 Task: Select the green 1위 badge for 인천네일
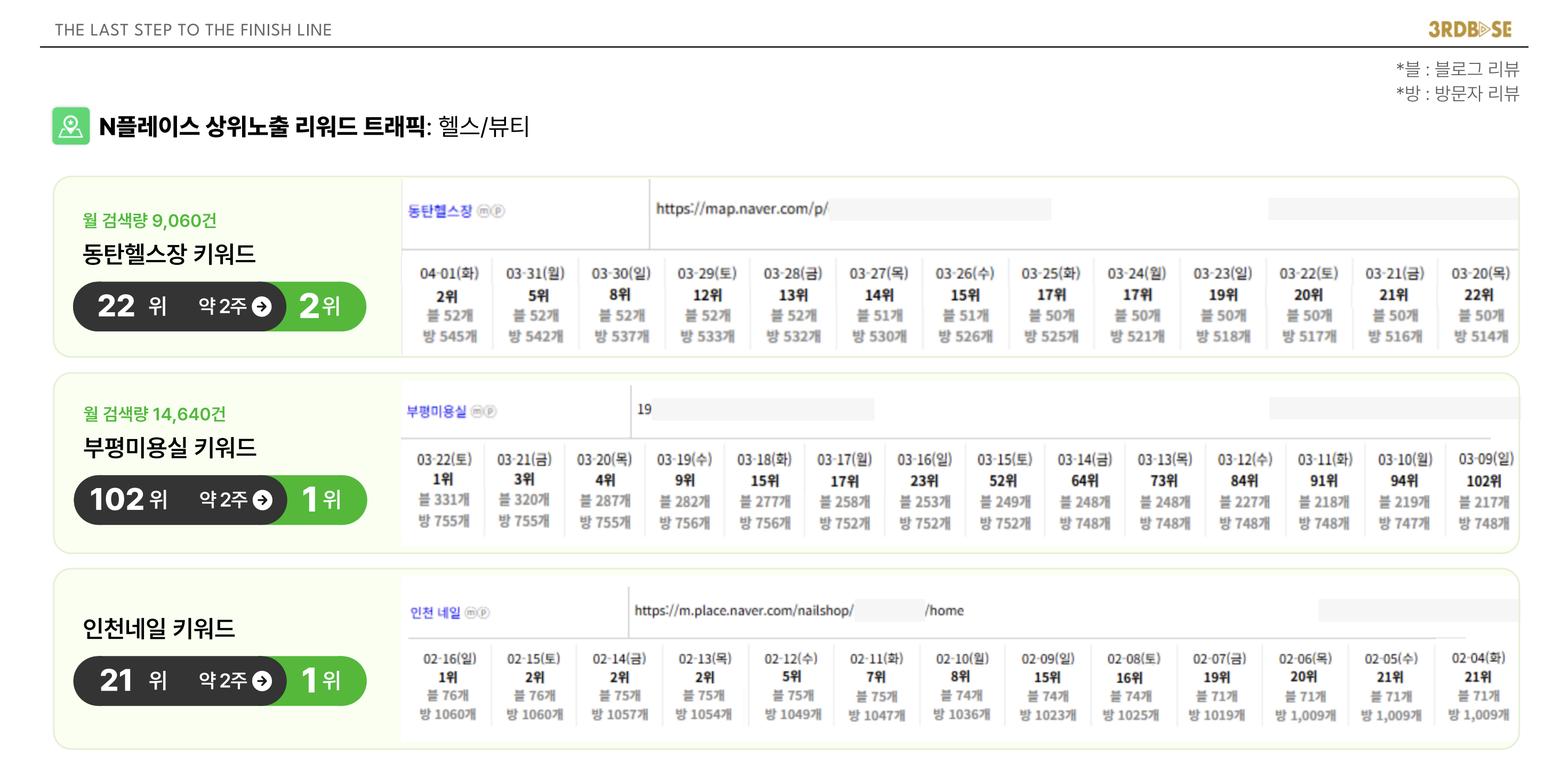[x=321, y=680]
